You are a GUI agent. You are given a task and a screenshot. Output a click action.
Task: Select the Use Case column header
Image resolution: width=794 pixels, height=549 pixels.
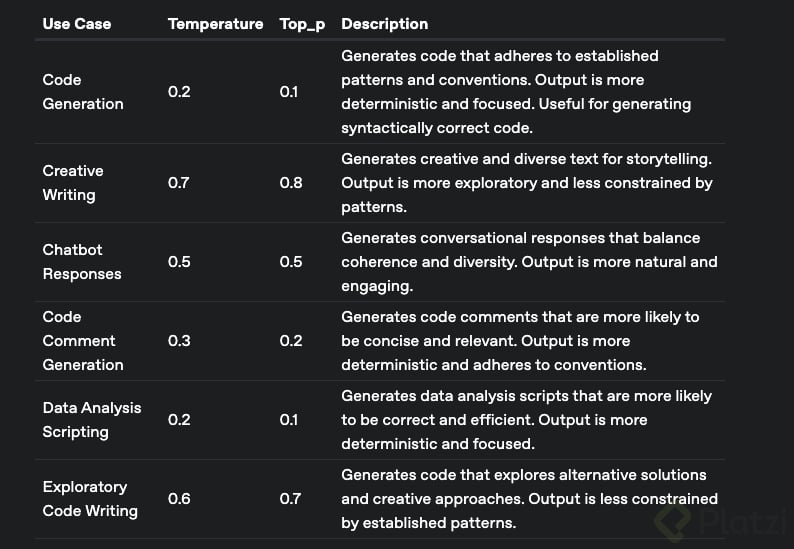point(77,23)
